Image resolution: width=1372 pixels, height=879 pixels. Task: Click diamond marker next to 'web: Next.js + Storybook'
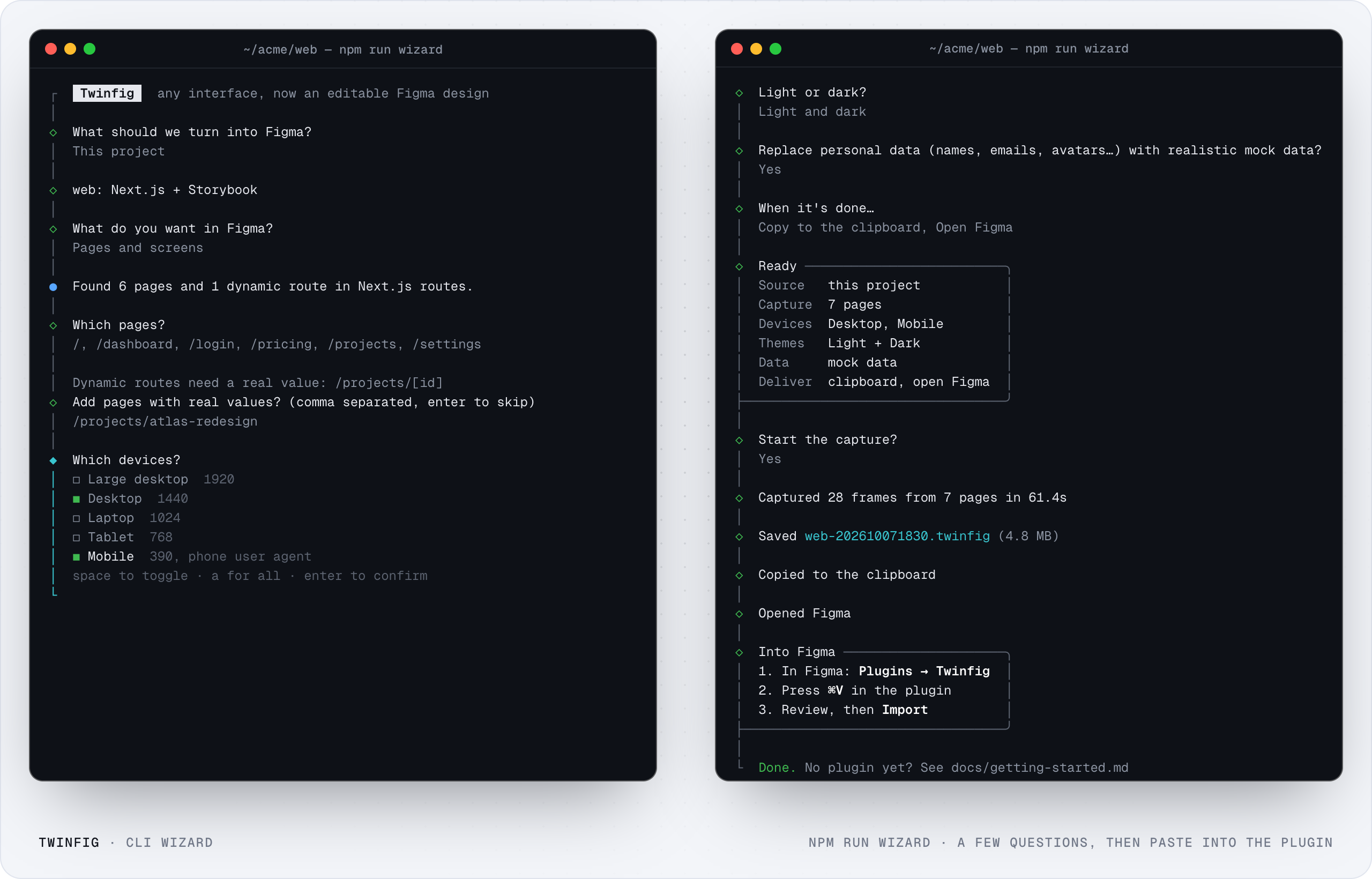pyautogui.click(x=53, y=191)
